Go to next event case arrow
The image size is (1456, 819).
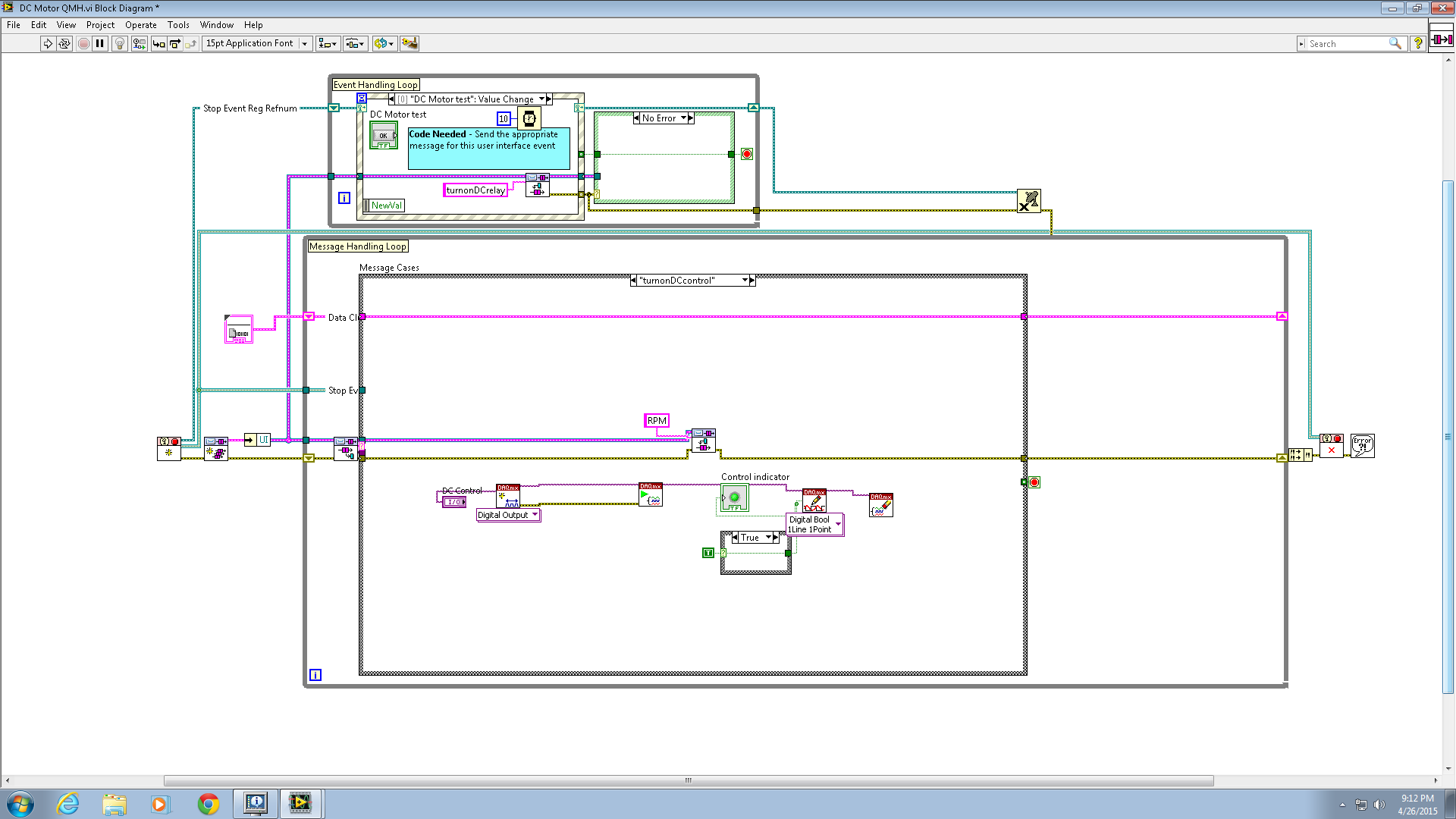coord(550,99)
